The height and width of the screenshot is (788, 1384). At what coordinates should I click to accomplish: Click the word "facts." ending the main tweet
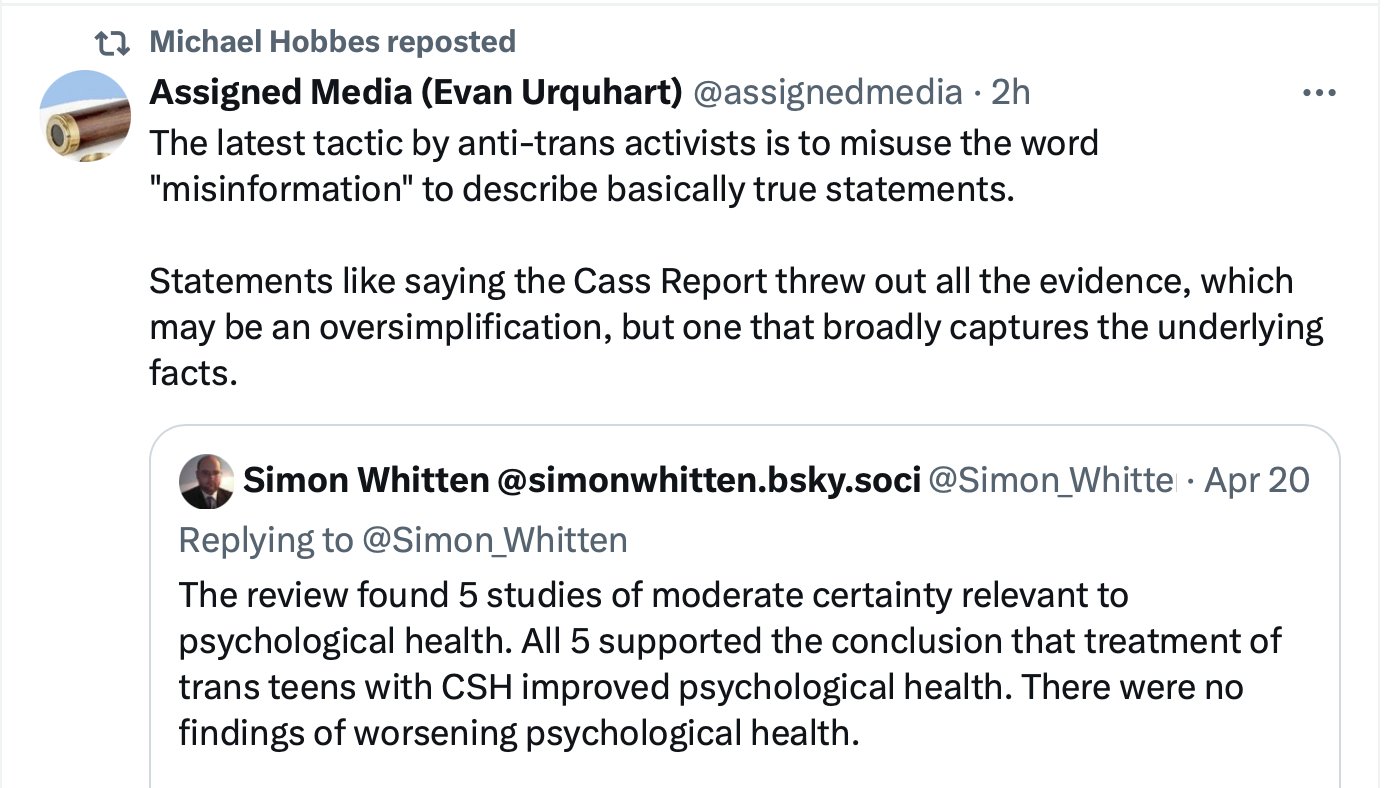tap(193, 374)
